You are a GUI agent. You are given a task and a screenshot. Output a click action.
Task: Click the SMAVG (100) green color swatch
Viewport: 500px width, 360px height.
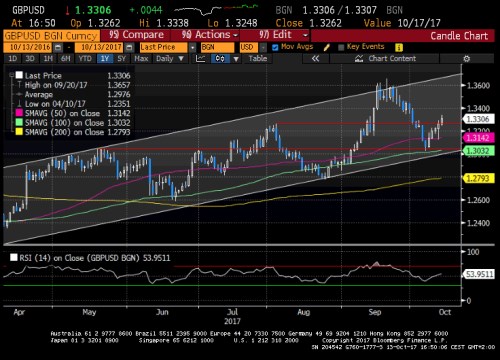coord(19,122)
